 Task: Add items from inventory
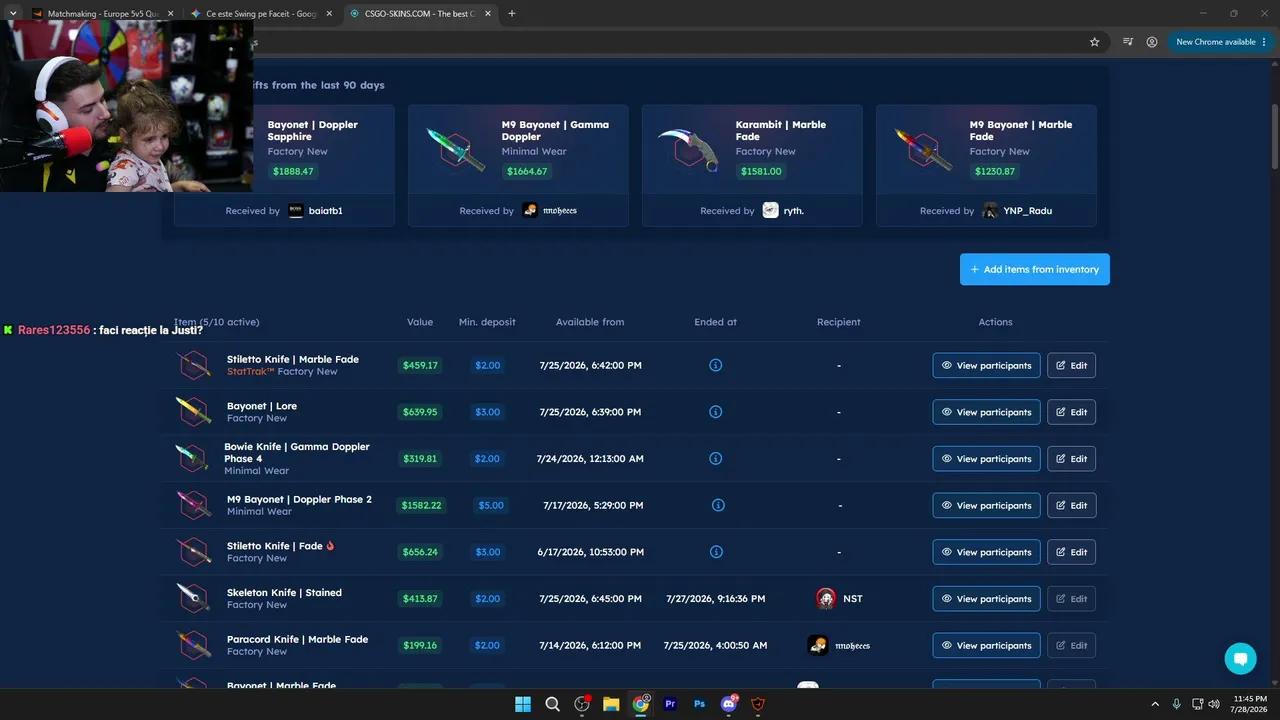pos(1035,269)
